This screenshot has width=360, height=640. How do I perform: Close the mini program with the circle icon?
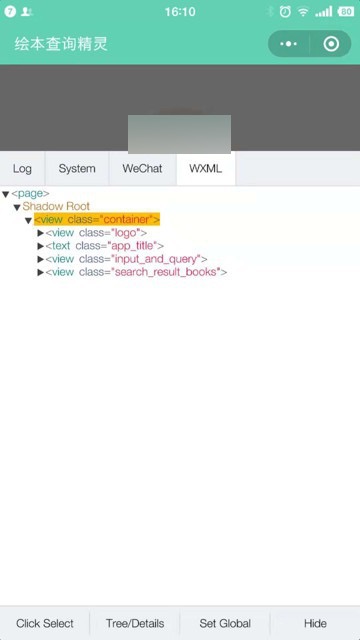[331, 44]
